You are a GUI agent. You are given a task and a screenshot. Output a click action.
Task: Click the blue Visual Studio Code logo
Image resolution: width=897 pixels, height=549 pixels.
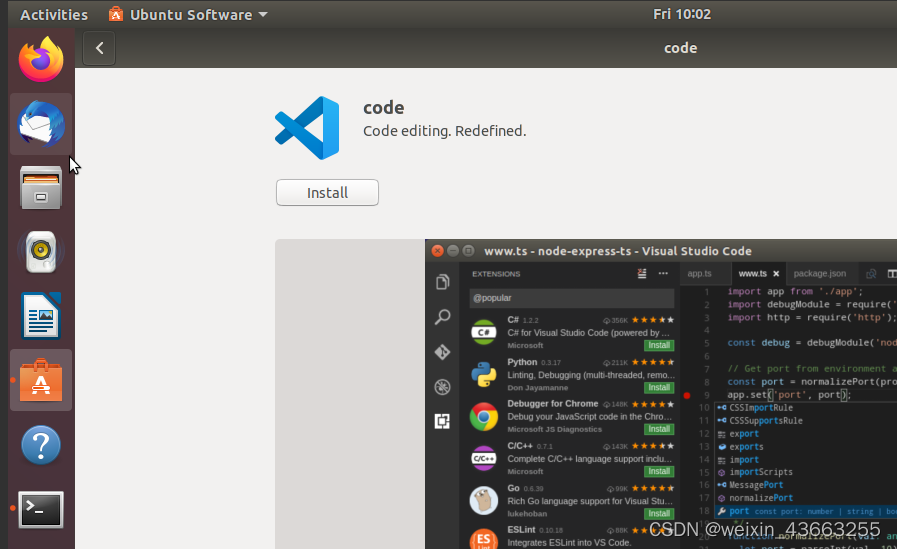click(307, 128)
